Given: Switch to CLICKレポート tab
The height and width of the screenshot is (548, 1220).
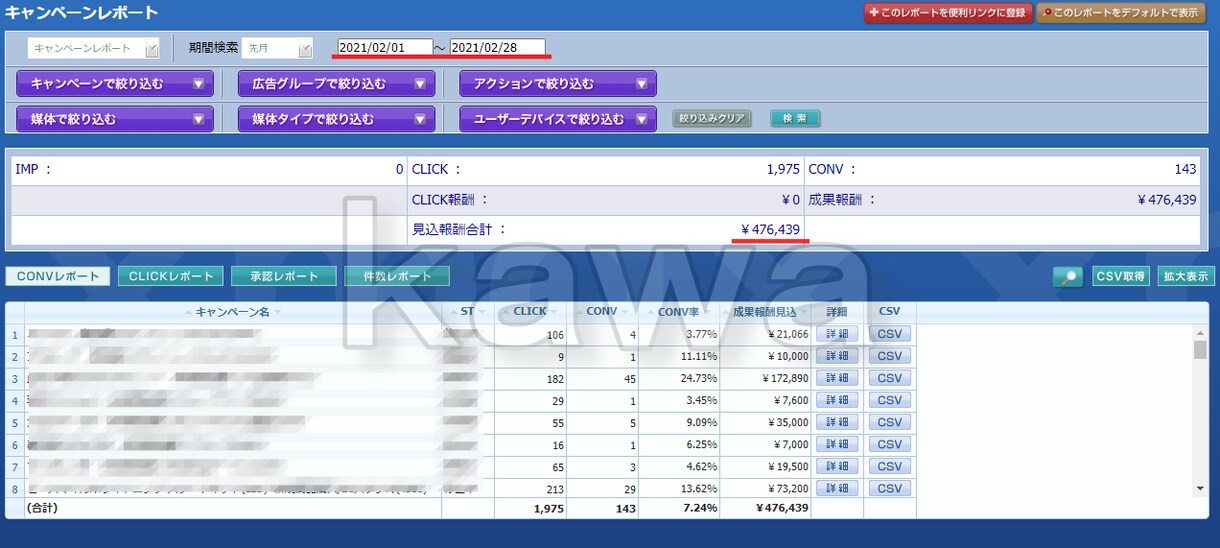Looking at the screenshot, I should pos(171,276).
